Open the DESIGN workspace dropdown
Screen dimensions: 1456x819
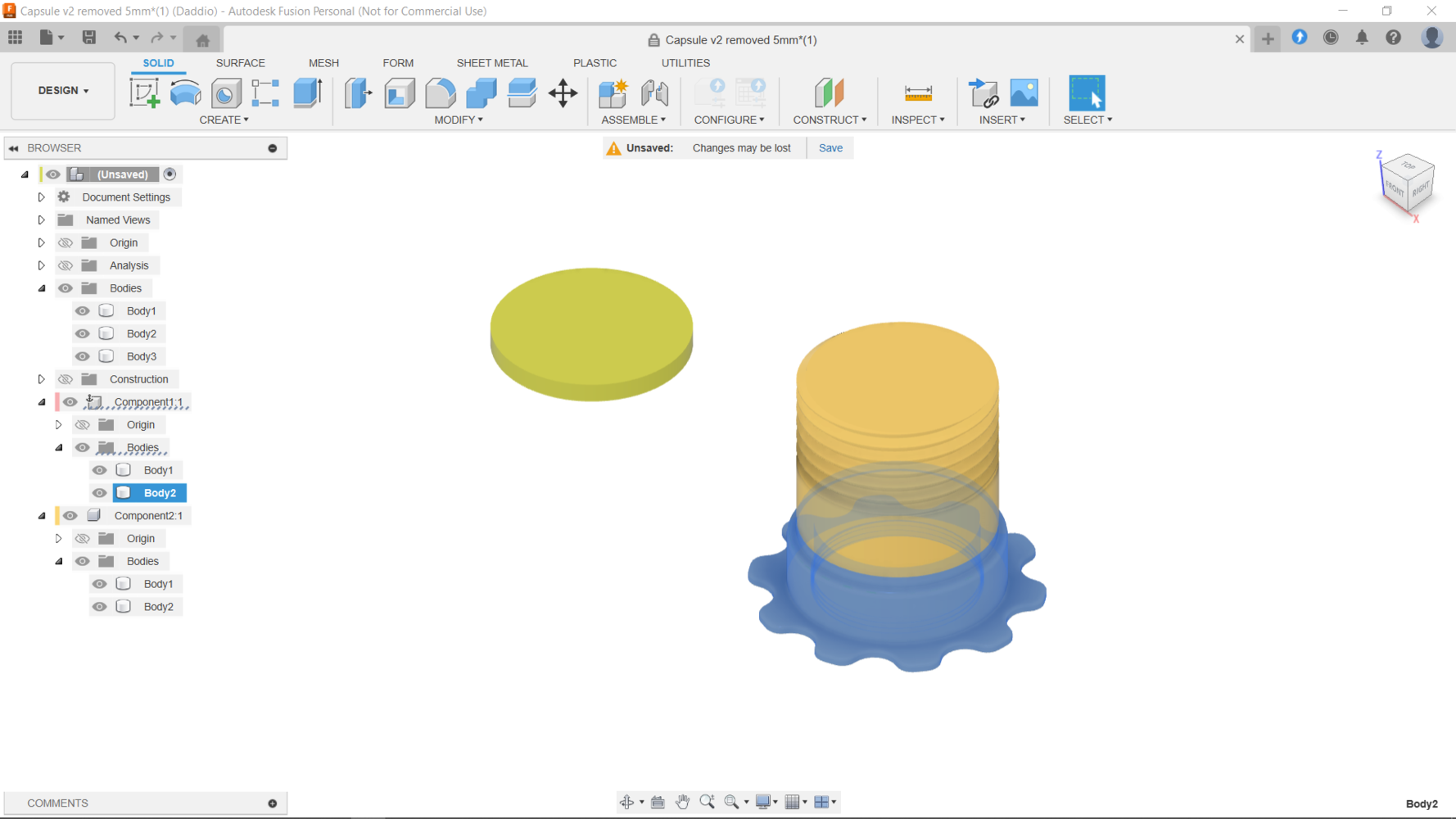point(63,91)
